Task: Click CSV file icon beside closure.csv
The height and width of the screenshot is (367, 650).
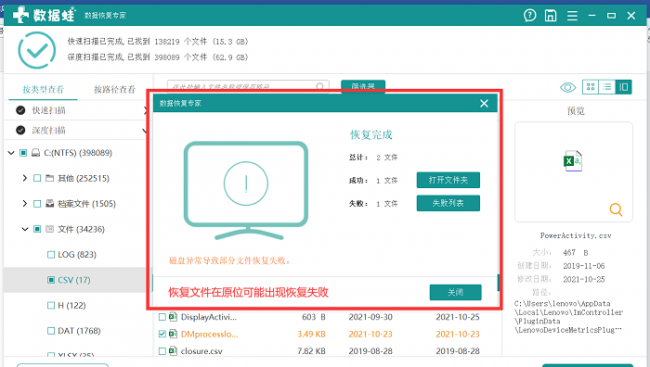Action: pyautogui.click(x=173, y=351)
